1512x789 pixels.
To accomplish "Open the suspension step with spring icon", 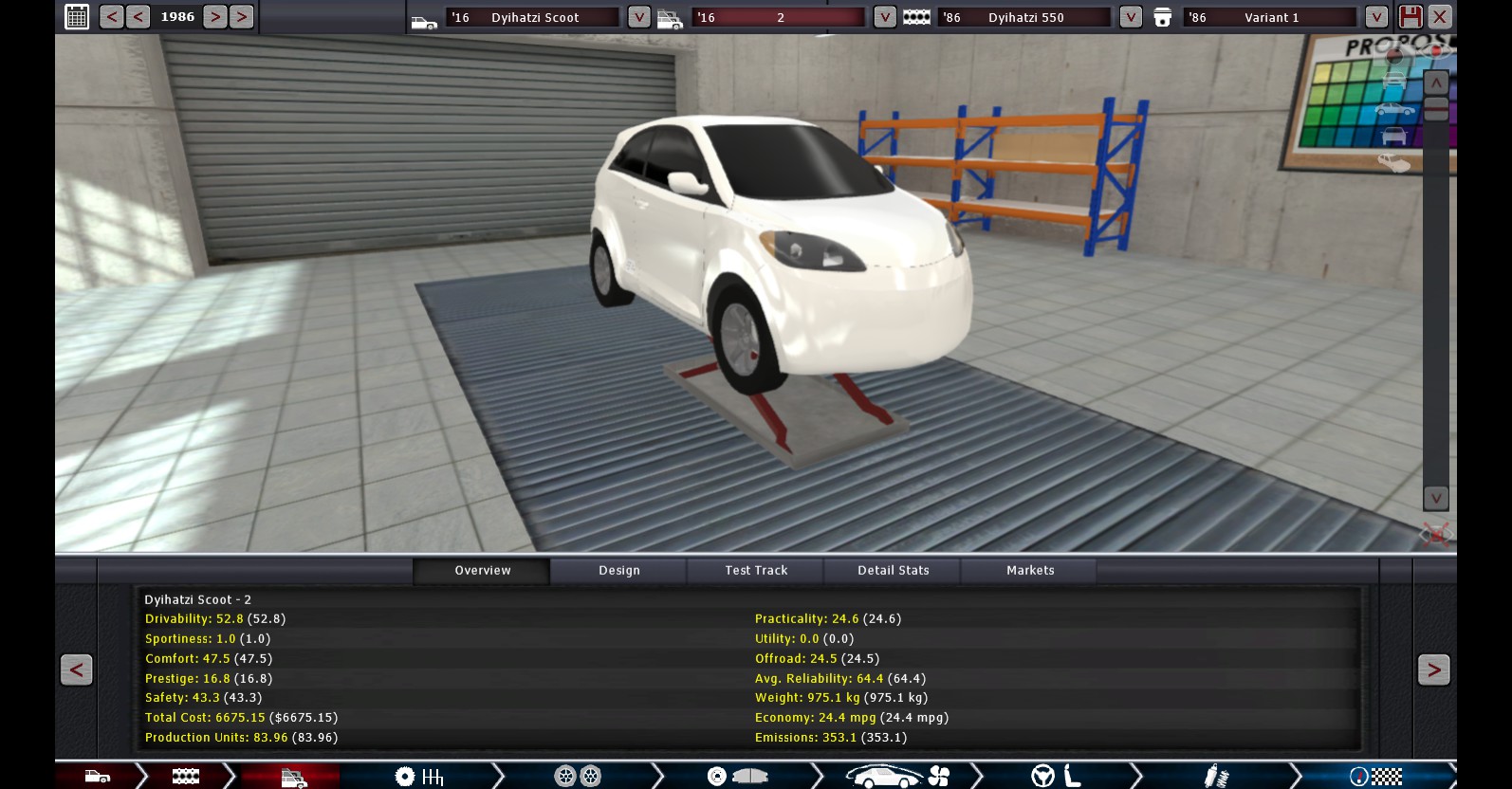I will coord(1216,777).
